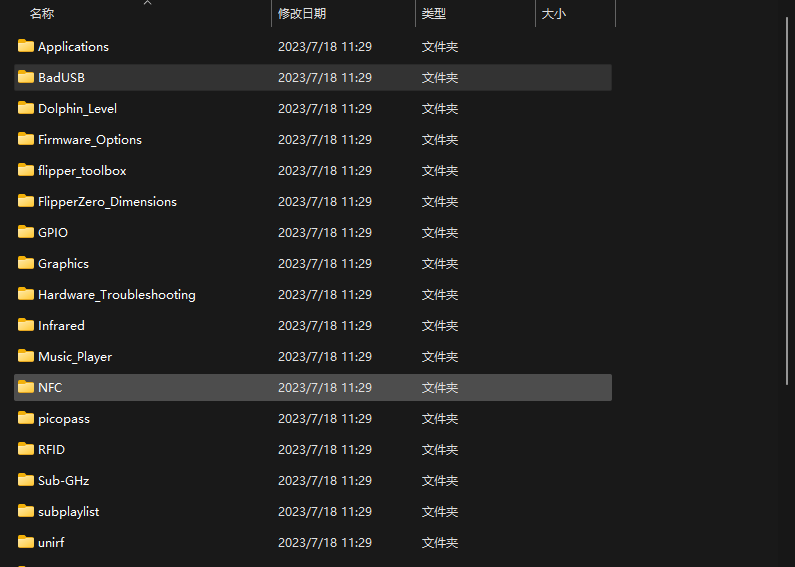Click the 文件夹 type of Sub-GHz
The image size is (795, 567).
(440, 480)
